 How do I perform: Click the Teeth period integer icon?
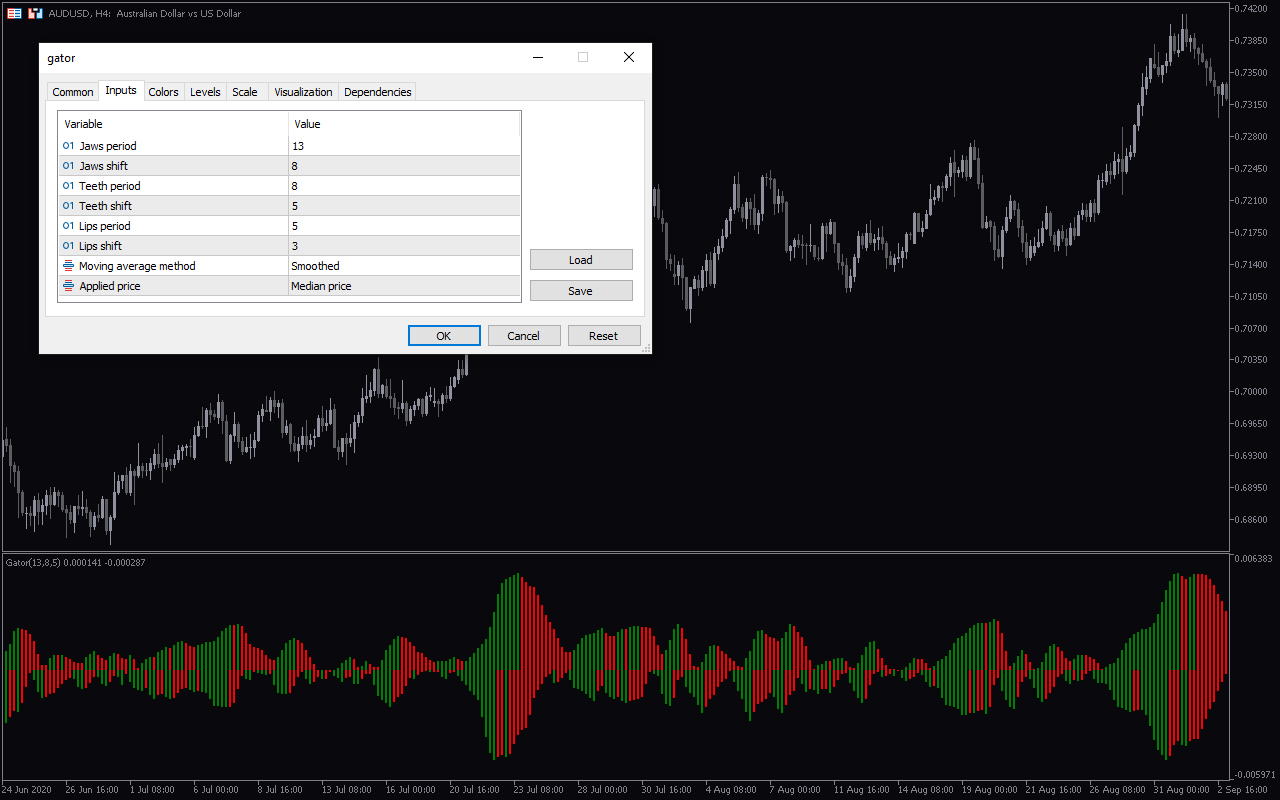tap(68, 186)
